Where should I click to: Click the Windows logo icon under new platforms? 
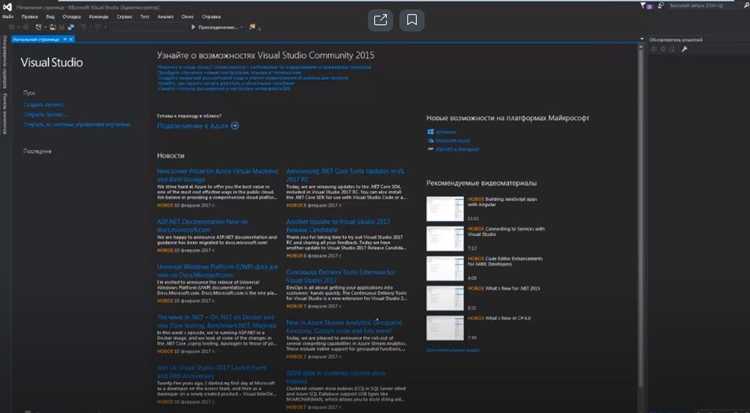point(430,132)
